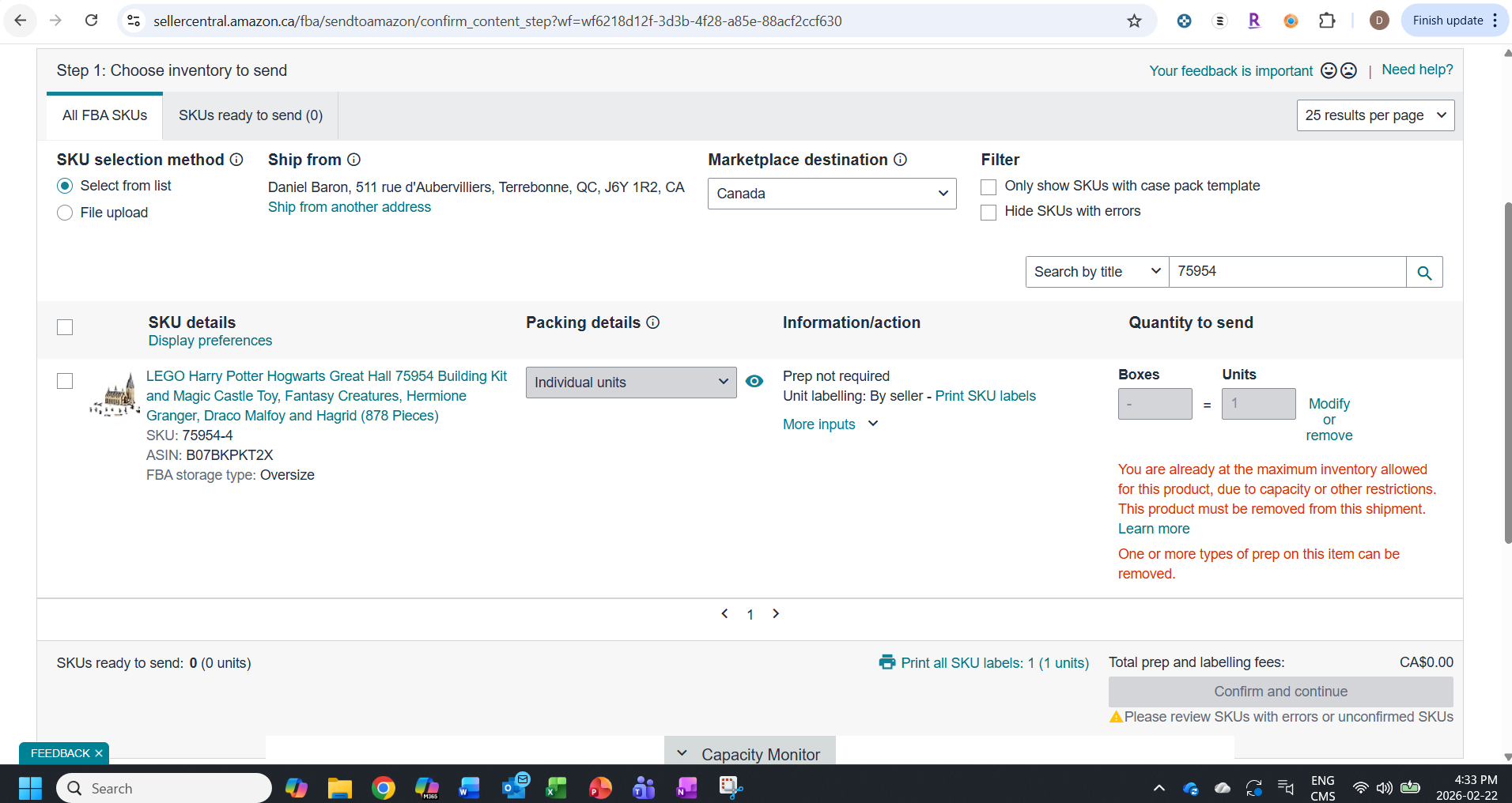Expand the 'More inputs' section
This screenshot has height=803, width=1512.
click(x=830, y=424)
